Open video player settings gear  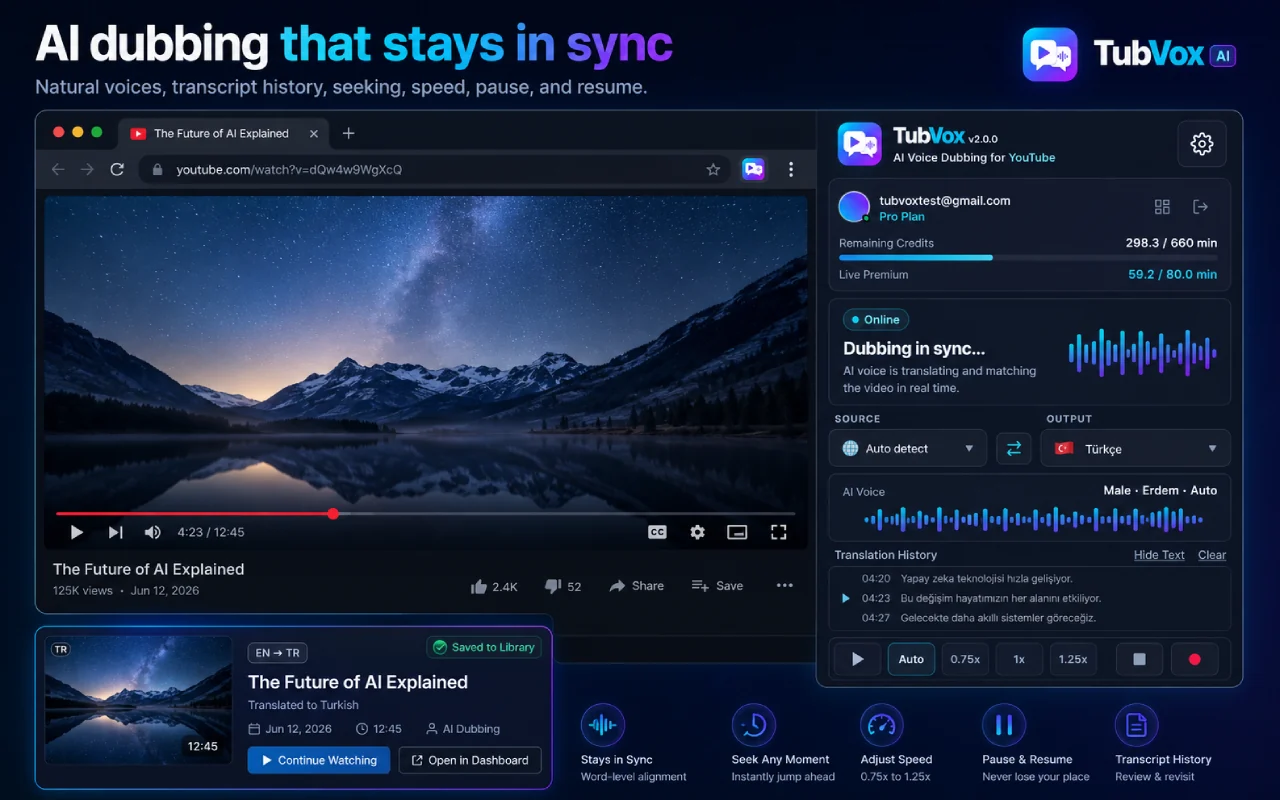click(698, 532)
